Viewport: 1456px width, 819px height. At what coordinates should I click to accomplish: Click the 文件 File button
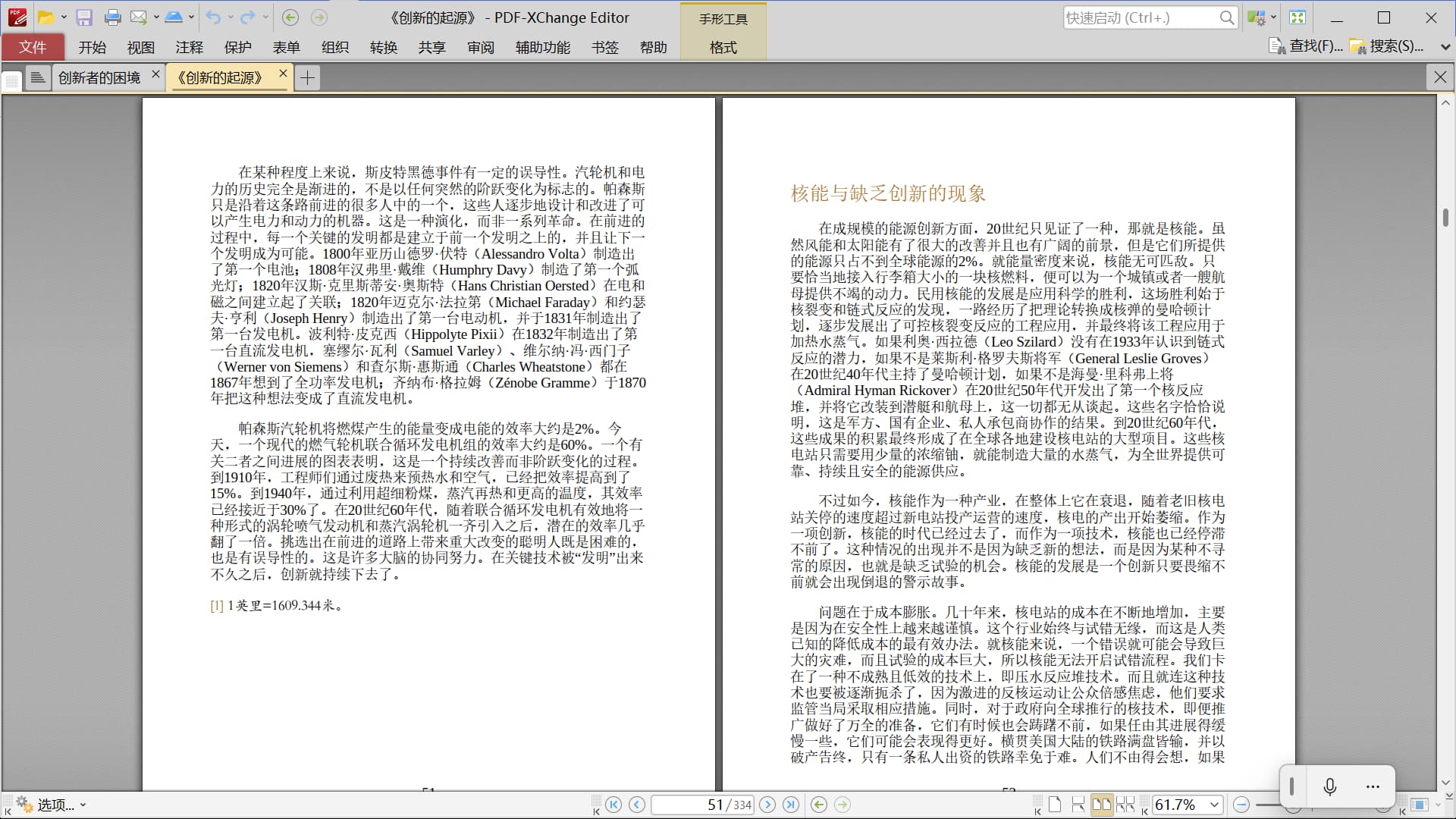[x=33, y=47]
